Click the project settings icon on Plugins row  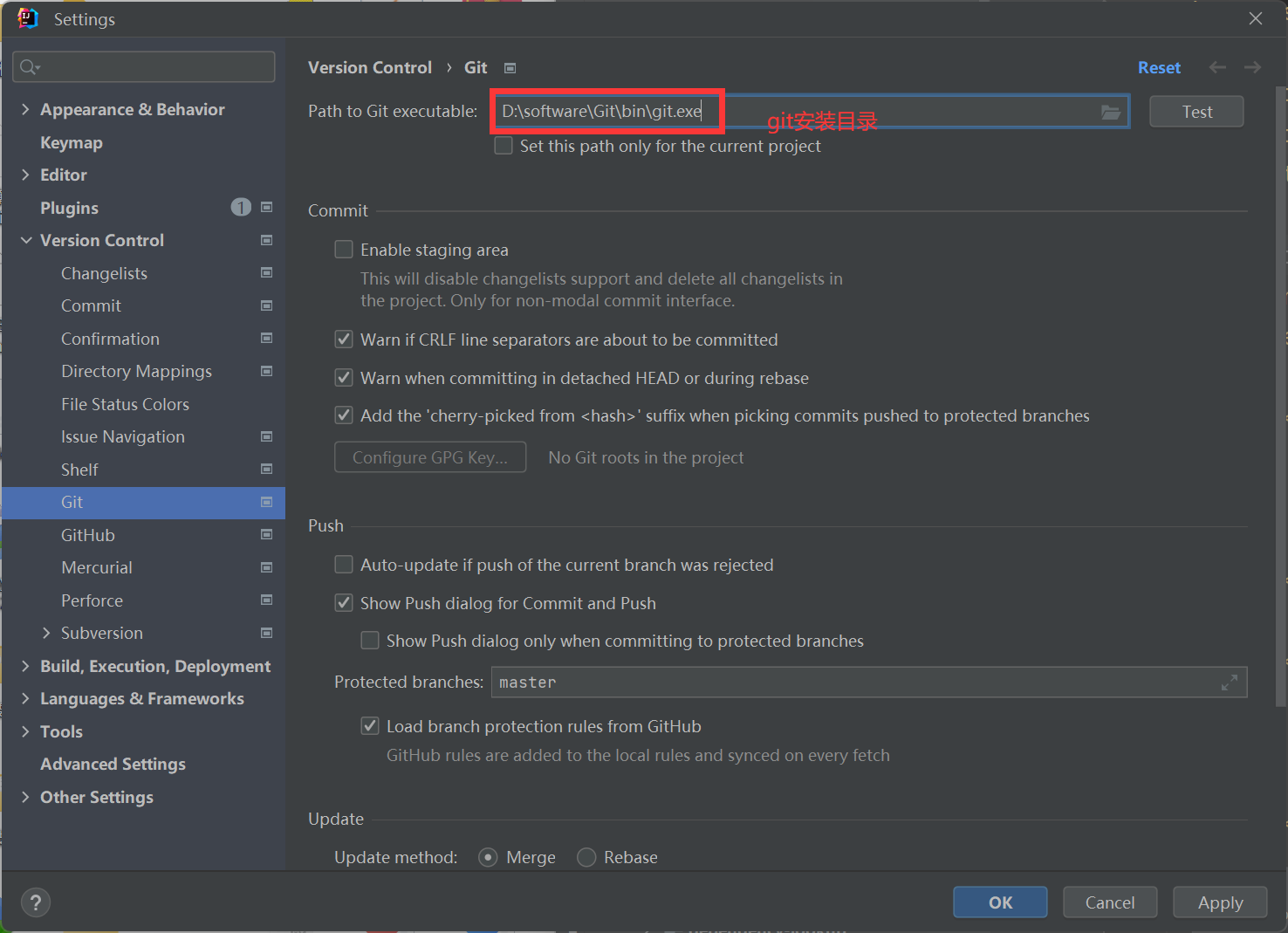(267, 207)
